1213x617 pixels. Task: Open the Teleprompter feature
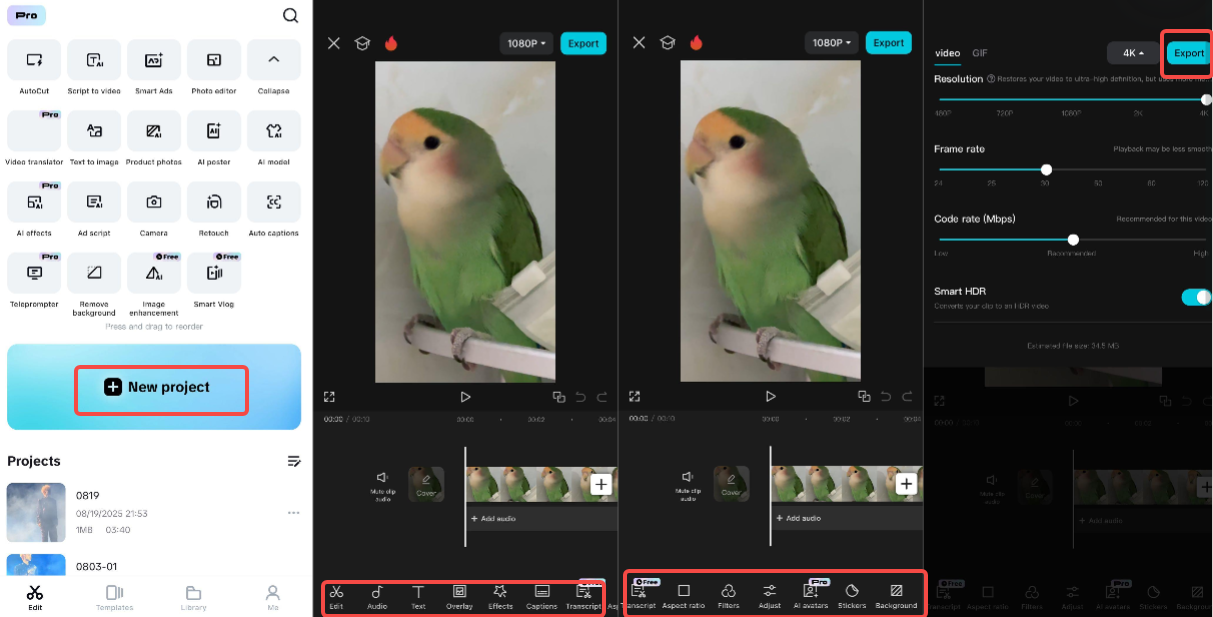click(x=34, y=280)
